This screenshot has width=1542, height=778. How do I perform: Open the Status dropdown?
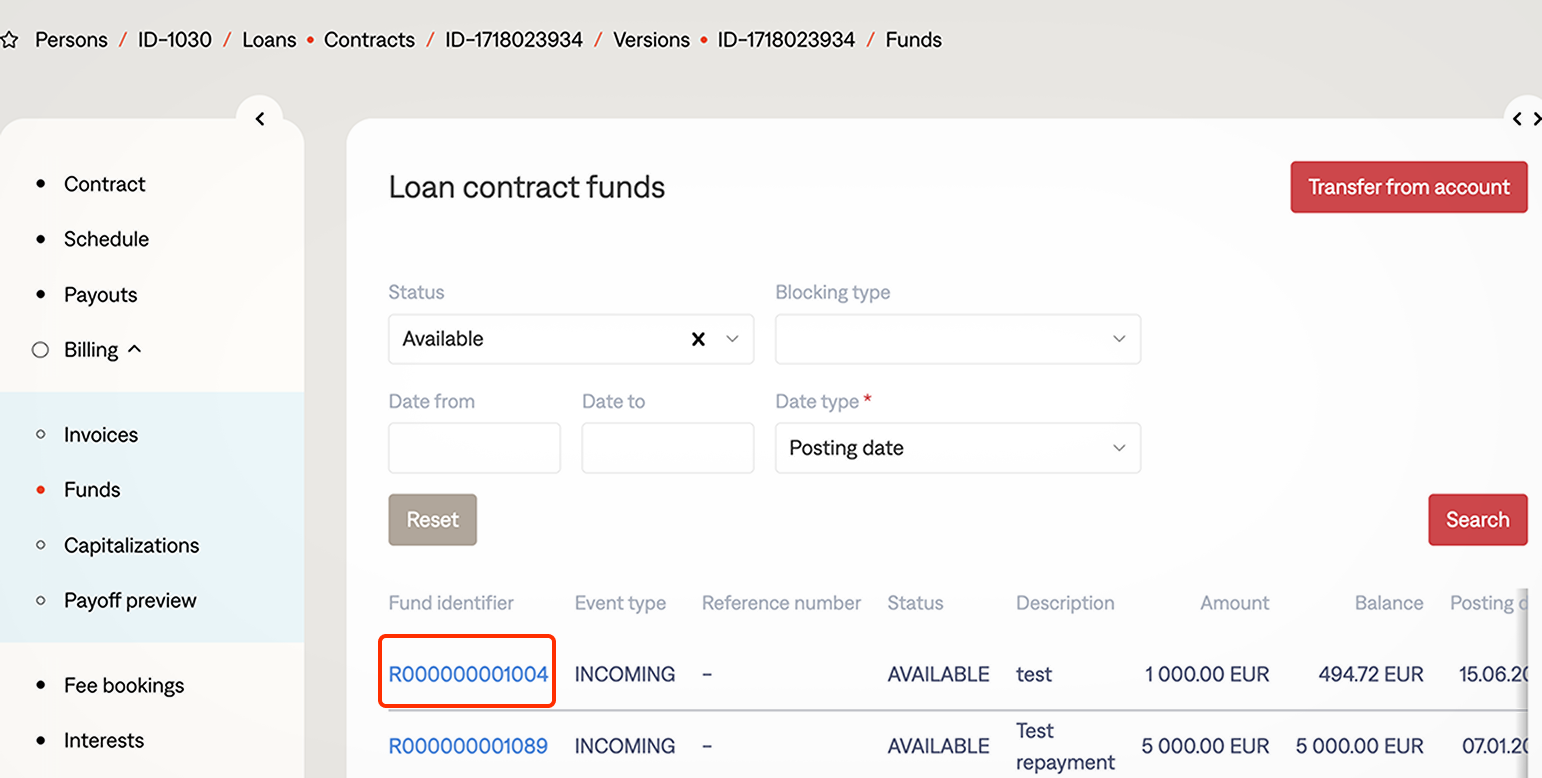click(x=732, y=339)
